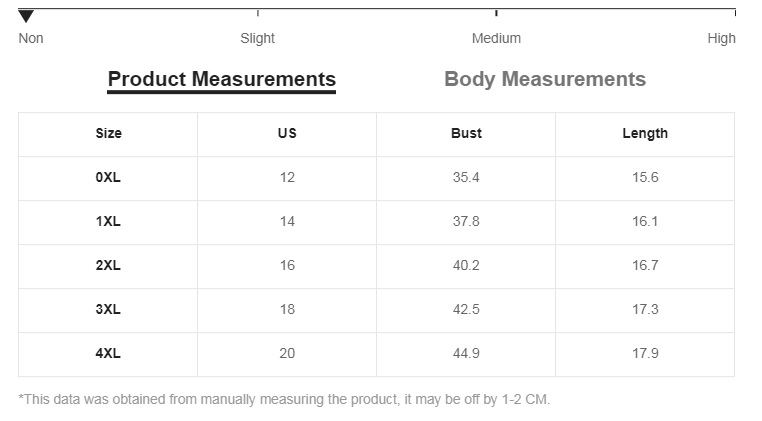Image resolution: width=762 pixels, height=421 pixels.
Task: Select the 0XL size row label
Action: tap(108, 178)
